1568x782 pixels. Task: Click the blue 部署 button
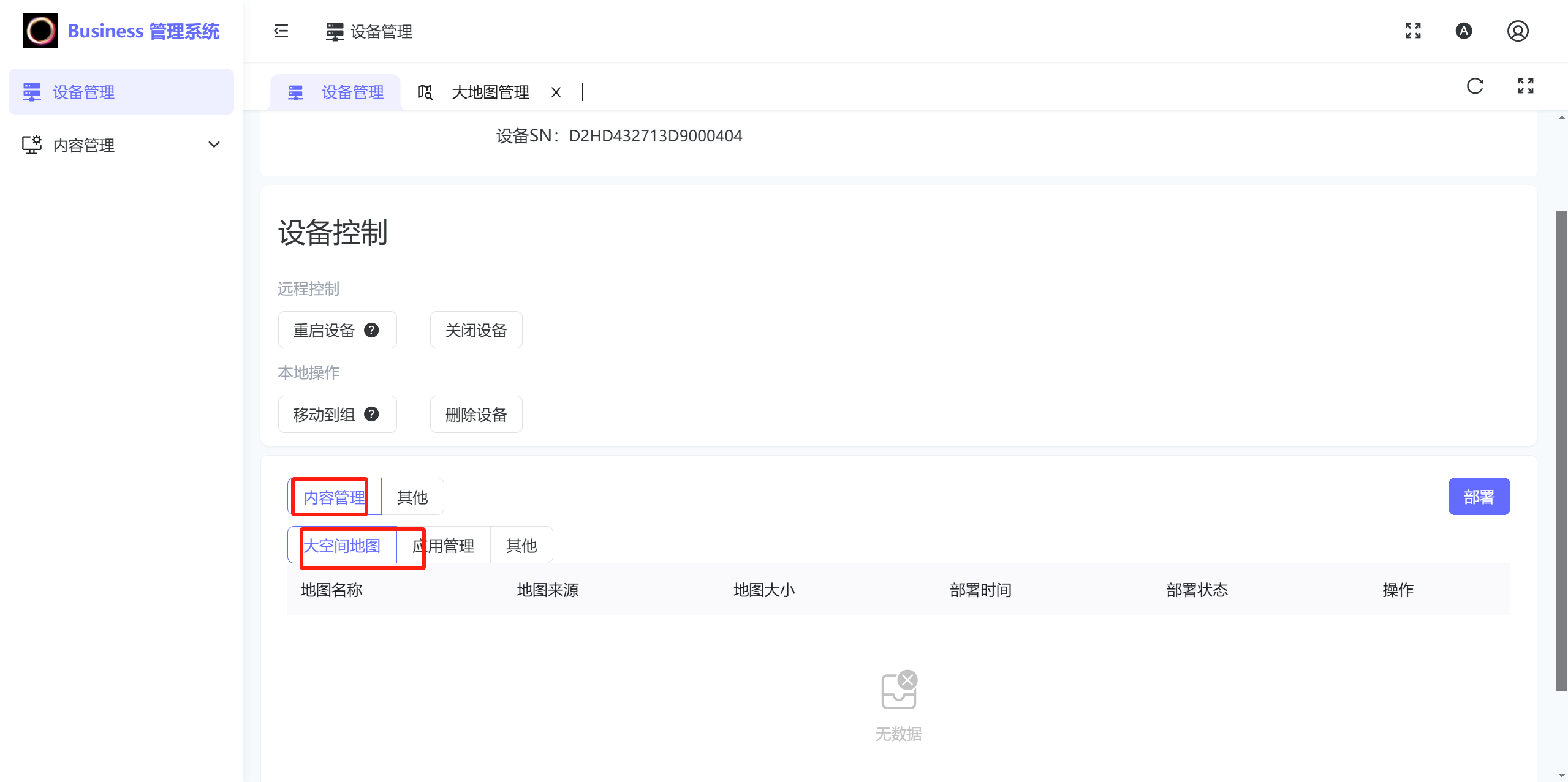(x=1478, y=497)
